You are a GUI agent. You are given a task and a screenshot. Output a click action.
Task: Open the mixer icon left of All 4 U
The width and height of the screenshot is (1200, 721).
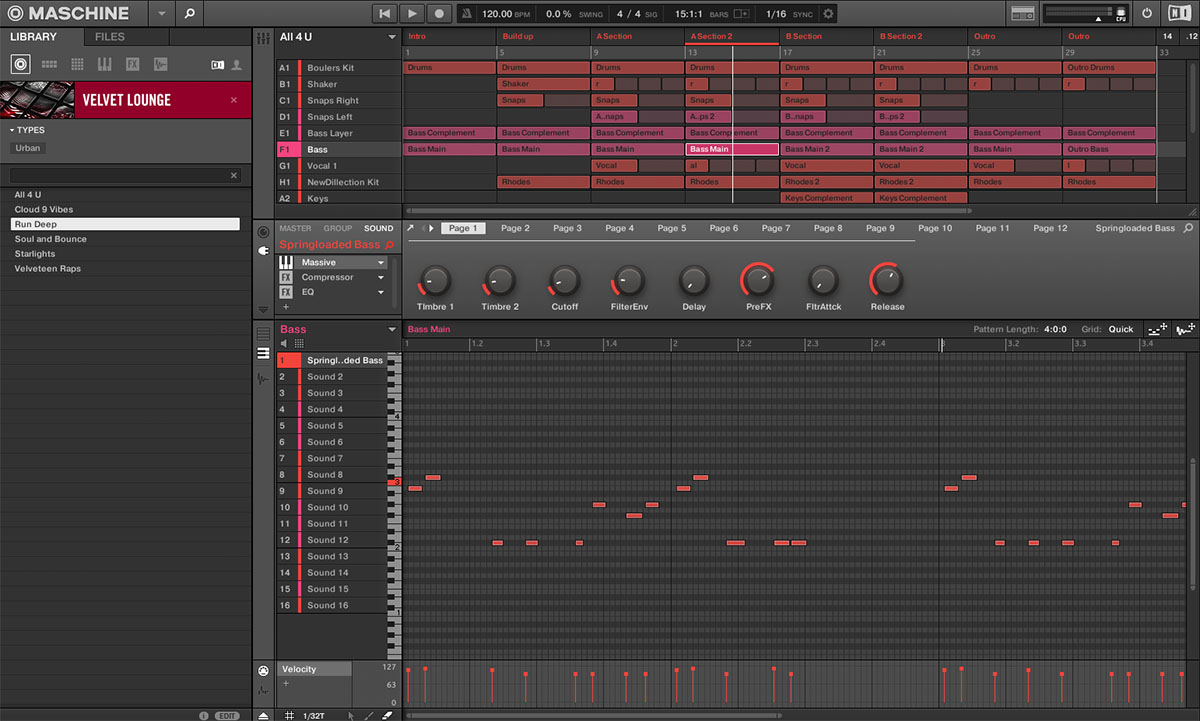[x=264, y=37]
